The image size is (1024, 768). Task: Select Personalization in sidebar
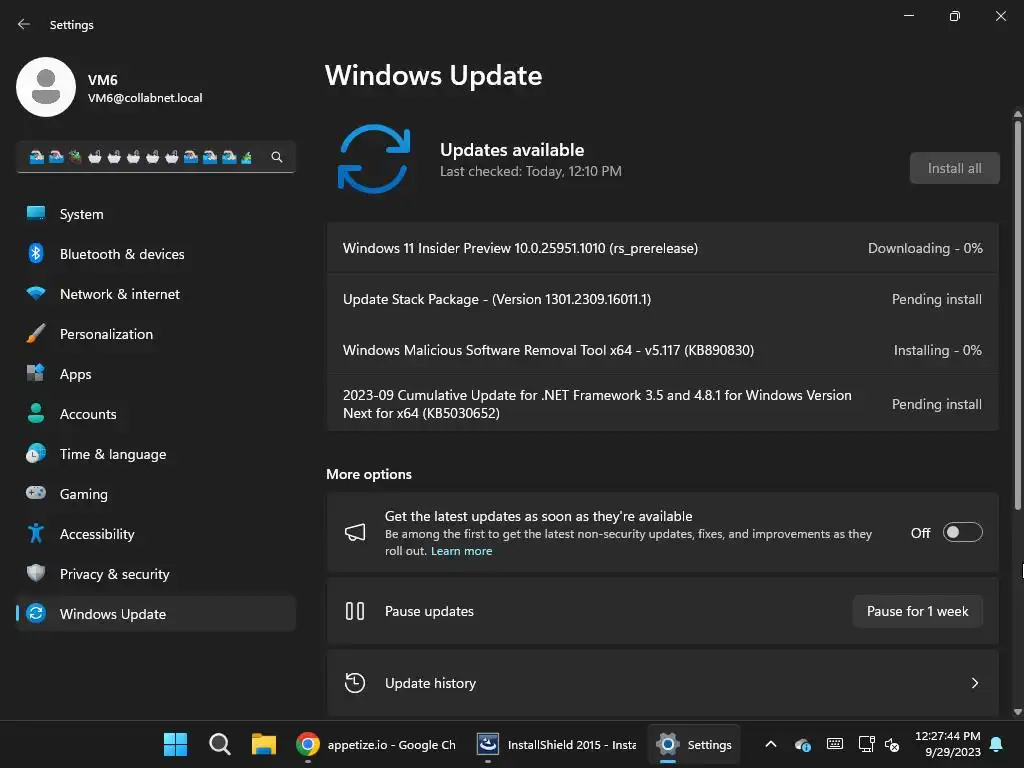pyautogui.click(x=155, y=333)
